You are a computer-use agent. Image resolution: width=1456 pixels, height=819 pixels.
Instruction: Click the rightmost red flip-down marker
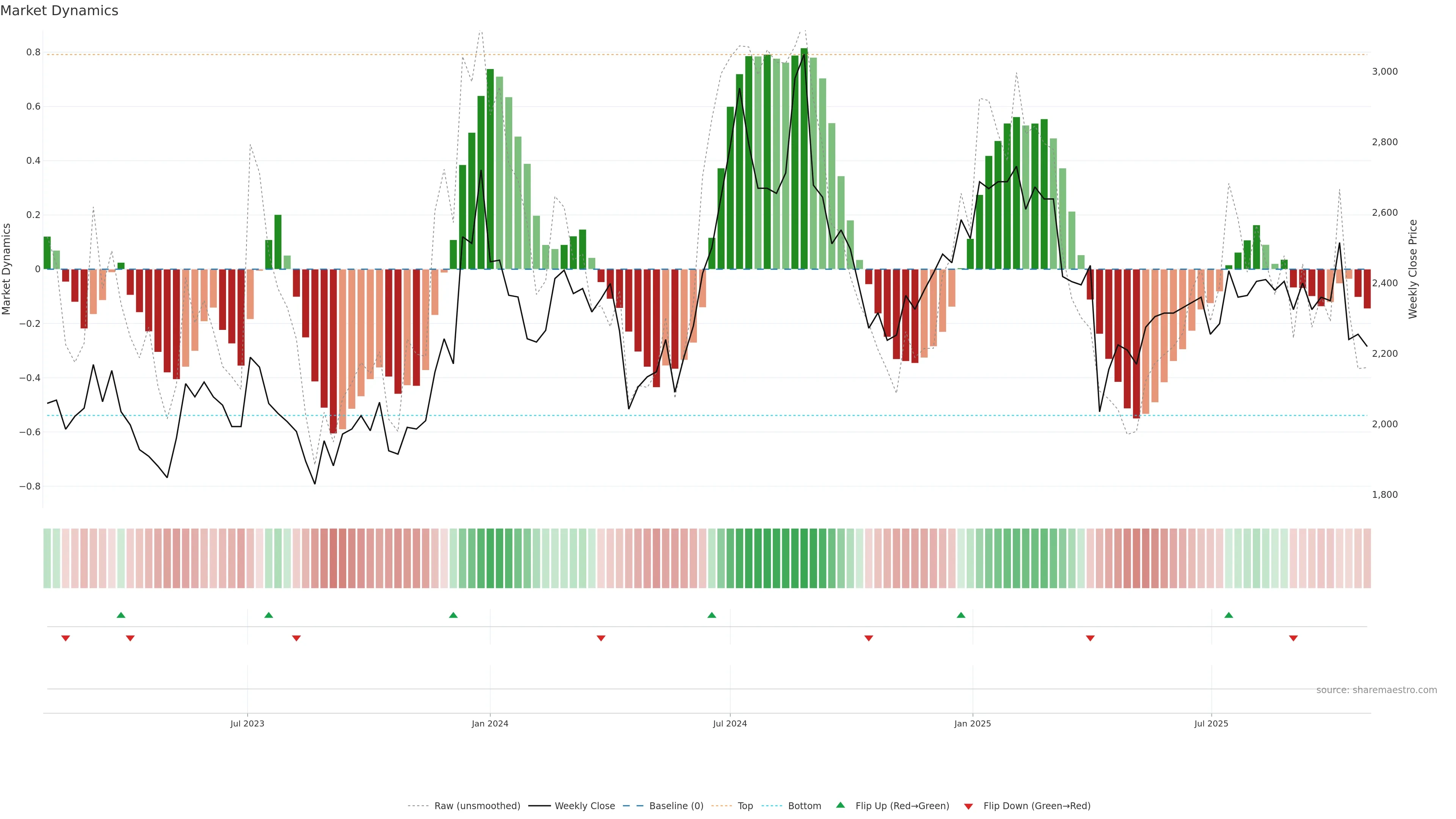pyautogui.click(x=1293, y=638)
